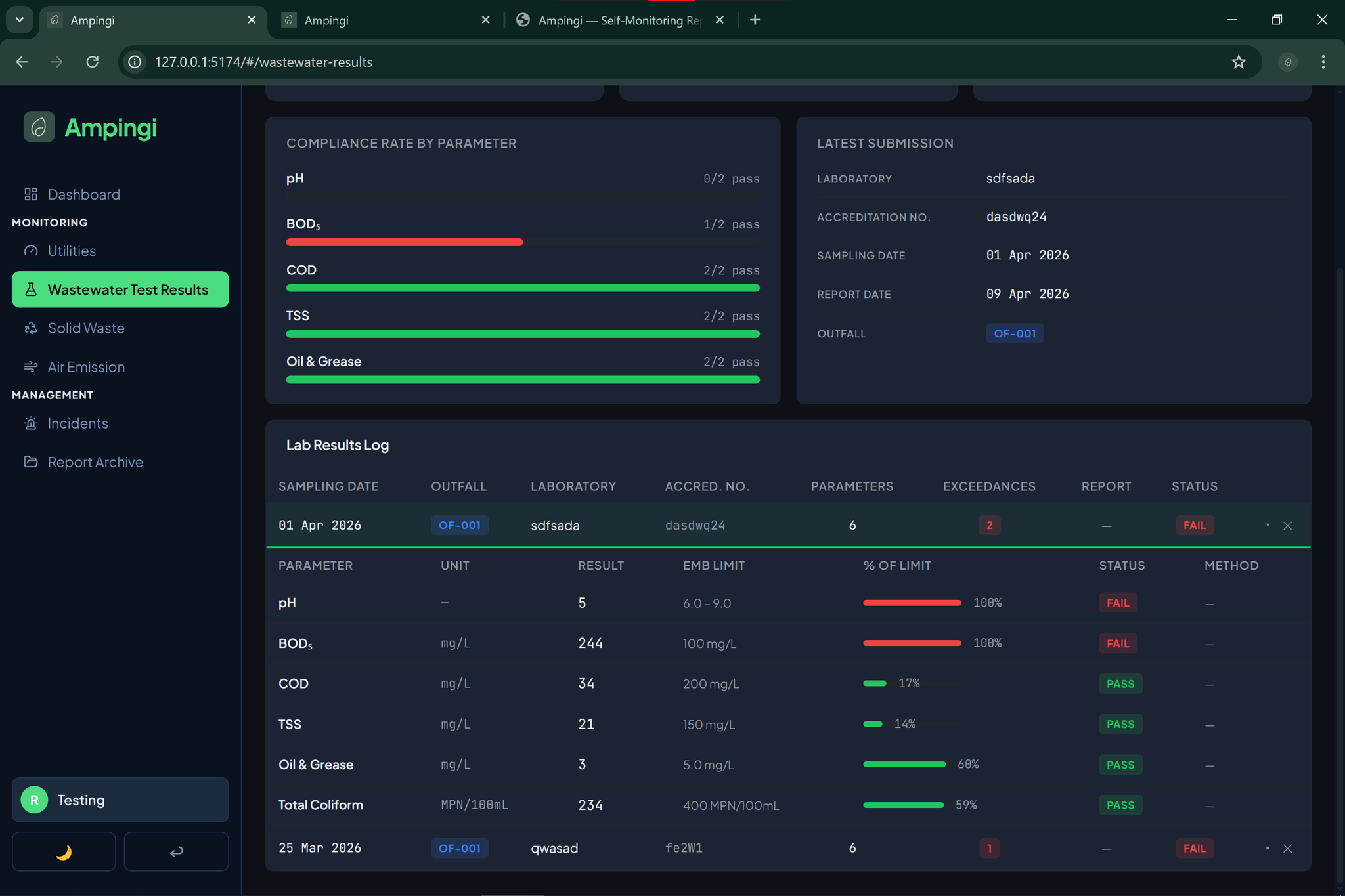This screenshot has height=896, width=1345.
Task: Click the Testing user profile button
Action: 120,800
